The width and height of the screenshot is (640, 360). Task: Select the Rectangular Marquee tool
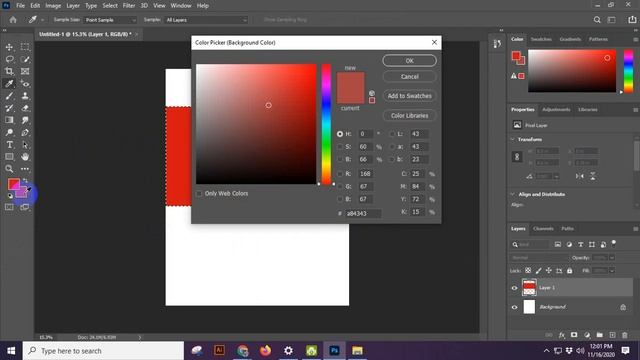25,47
